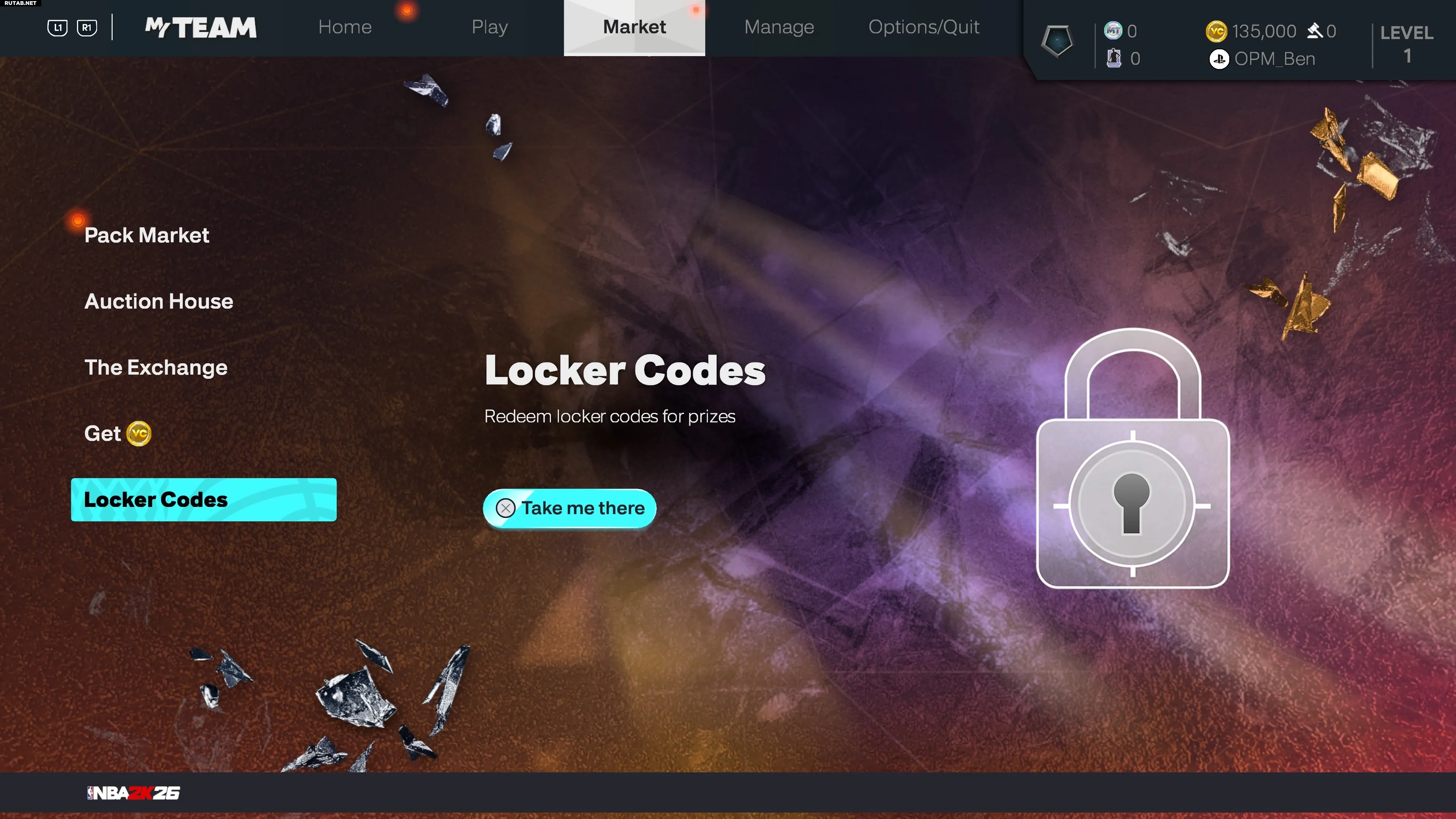Go to the Options/Quit tab
1456x819 pixels.
[924, 27]
